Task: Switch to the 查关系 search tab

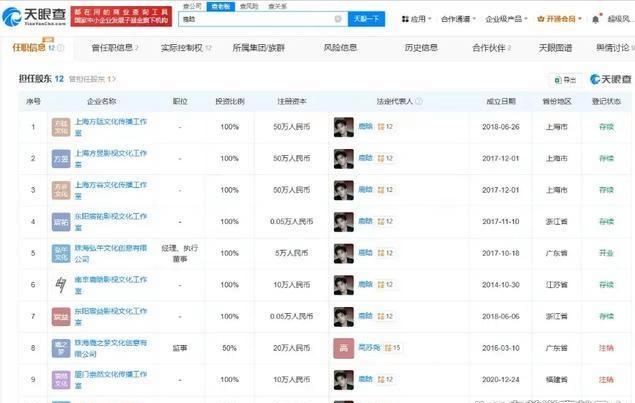Action: [x=277, y=6]
